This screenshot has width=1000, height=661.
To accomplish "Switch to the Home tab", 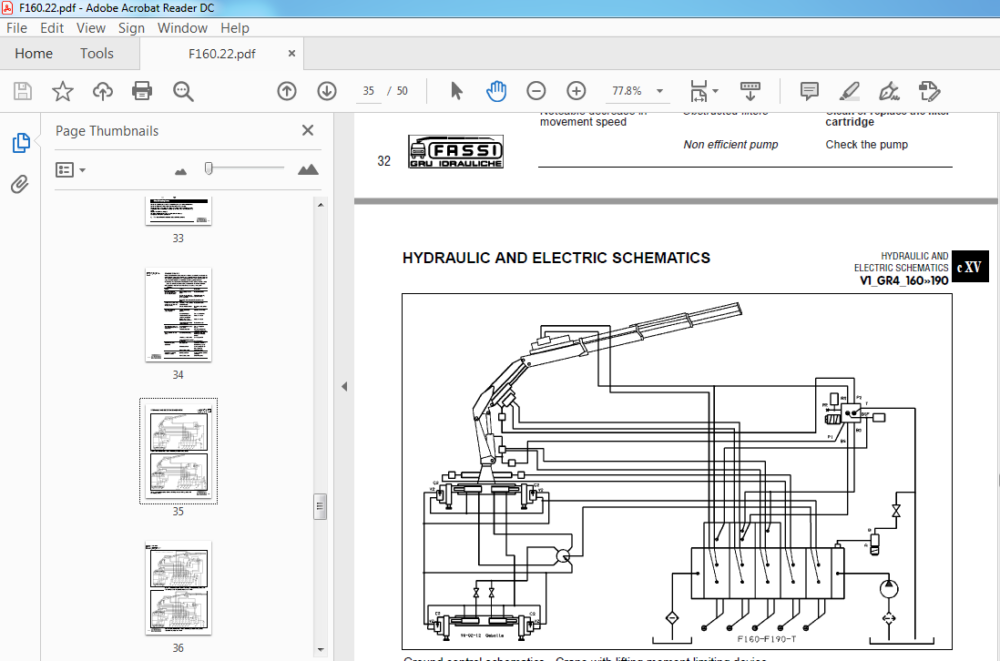I will point(34,54).
